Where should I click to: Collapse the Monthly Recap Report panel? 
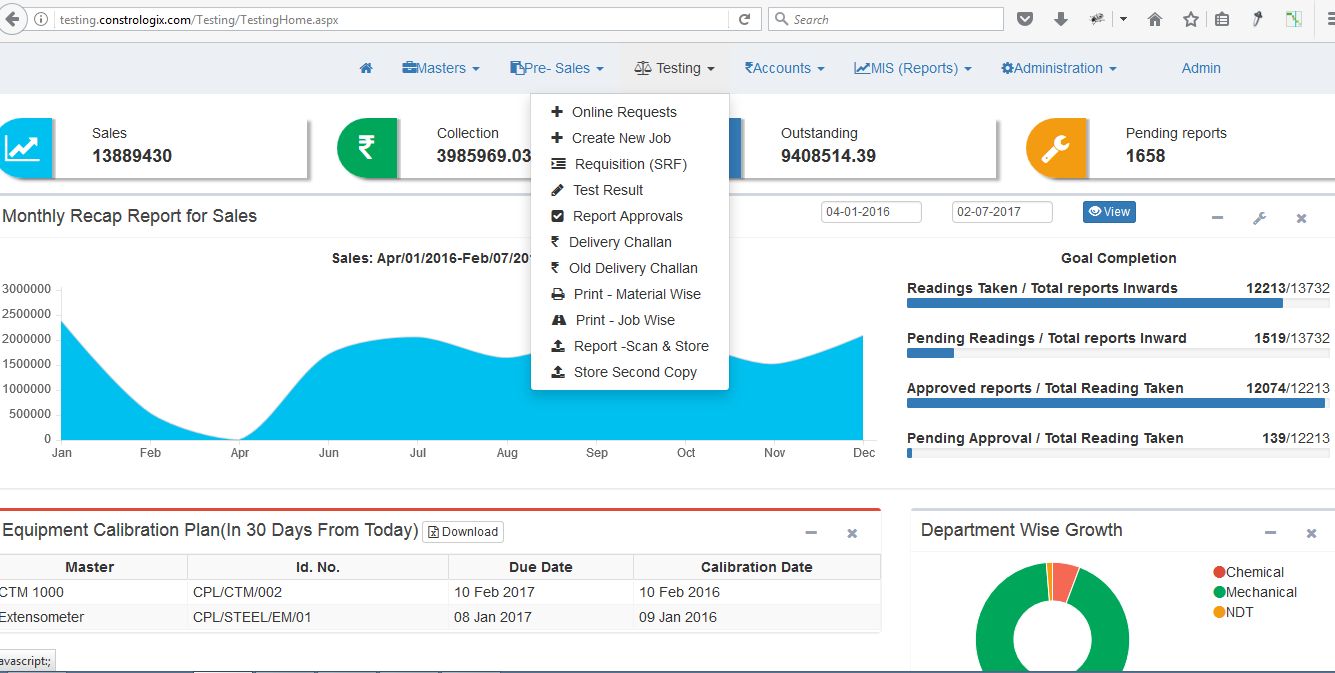point(1217,217)
